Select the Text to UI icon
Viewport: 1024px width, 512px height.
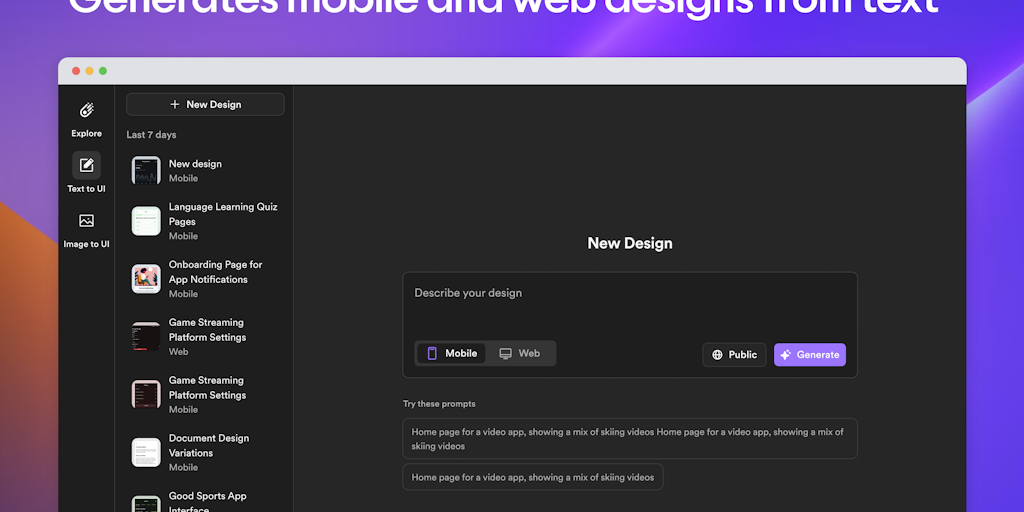pos(86,165)
